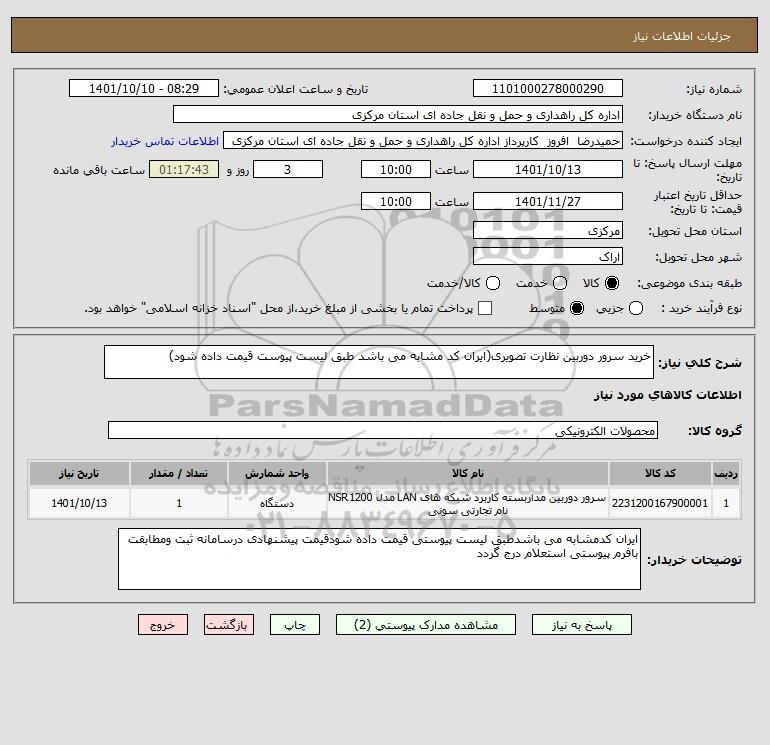Click goods group field محصولات الکترونیکی
770x745 pixels.
tap(383, 430)
